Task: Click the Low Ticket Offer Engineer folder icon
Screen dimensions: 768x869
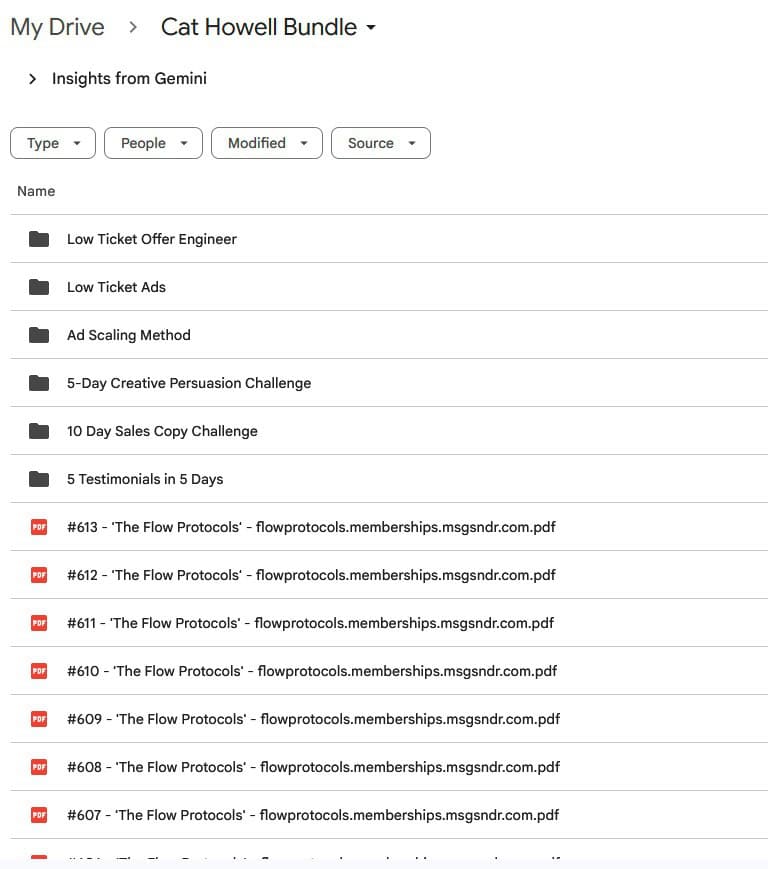Action: (39, 239)
